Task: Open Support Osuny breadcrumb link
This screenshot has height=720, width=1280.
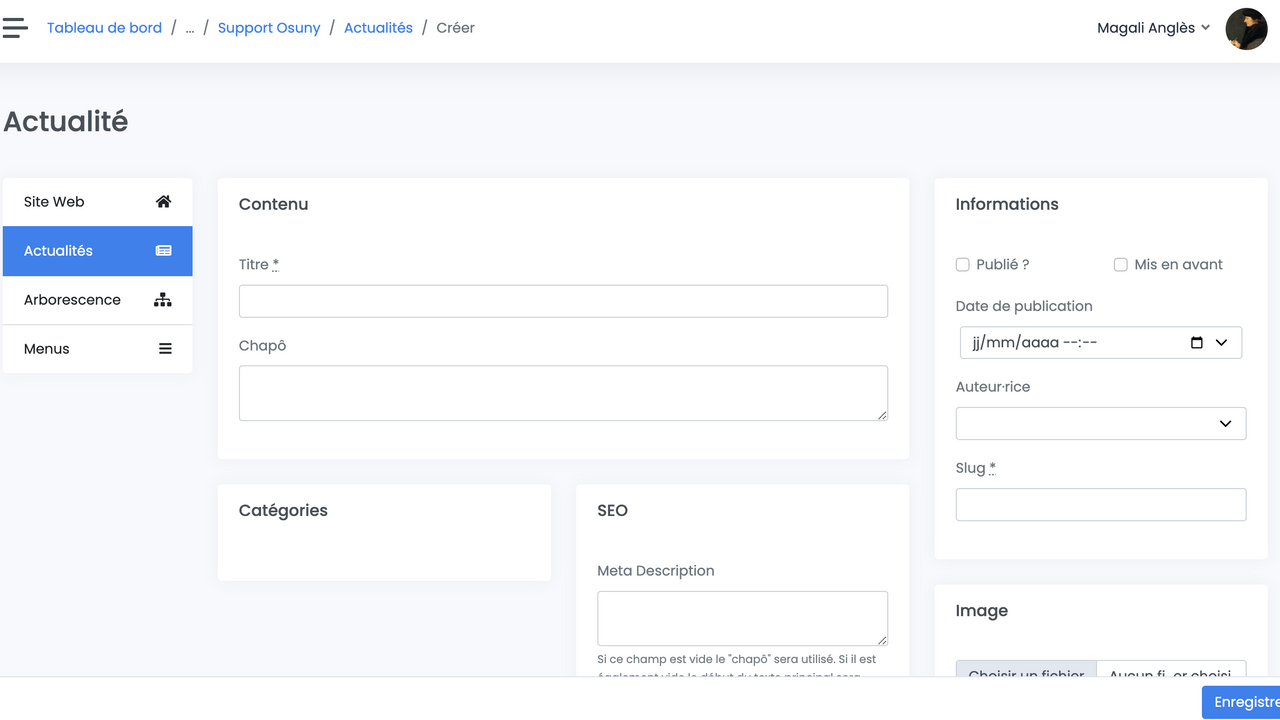Action: 269,28
